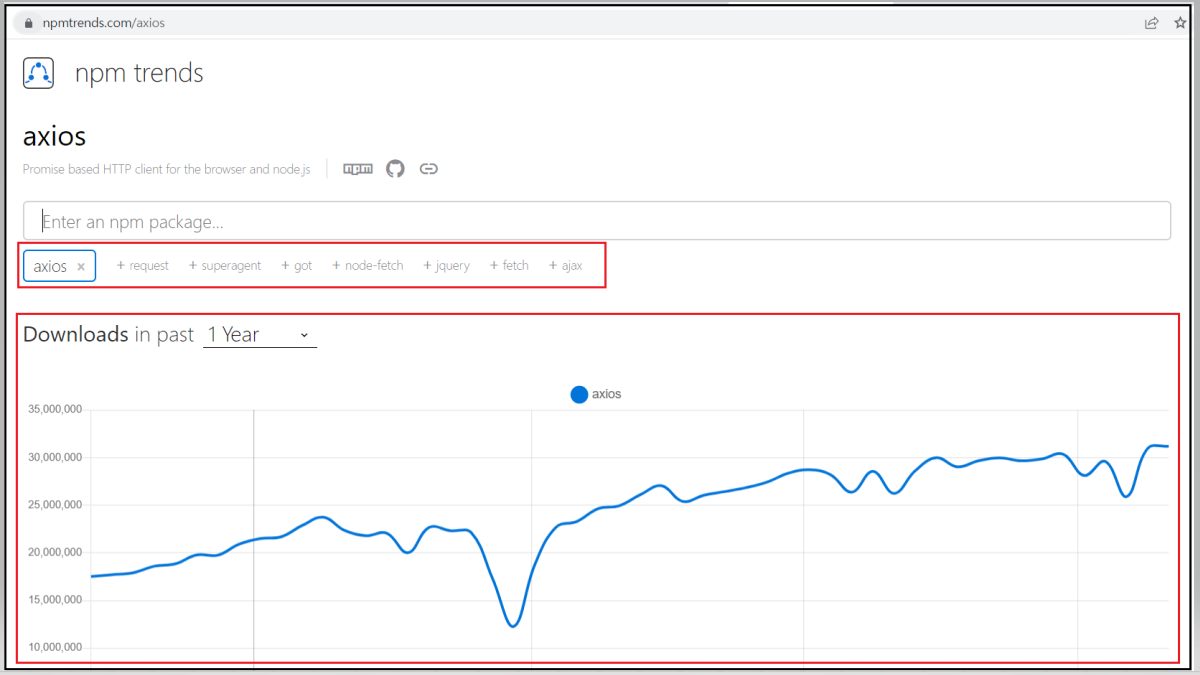Click the 'Enter an npm package' search field
Viewport: 1200px width, 675px height.
(597, 221)
